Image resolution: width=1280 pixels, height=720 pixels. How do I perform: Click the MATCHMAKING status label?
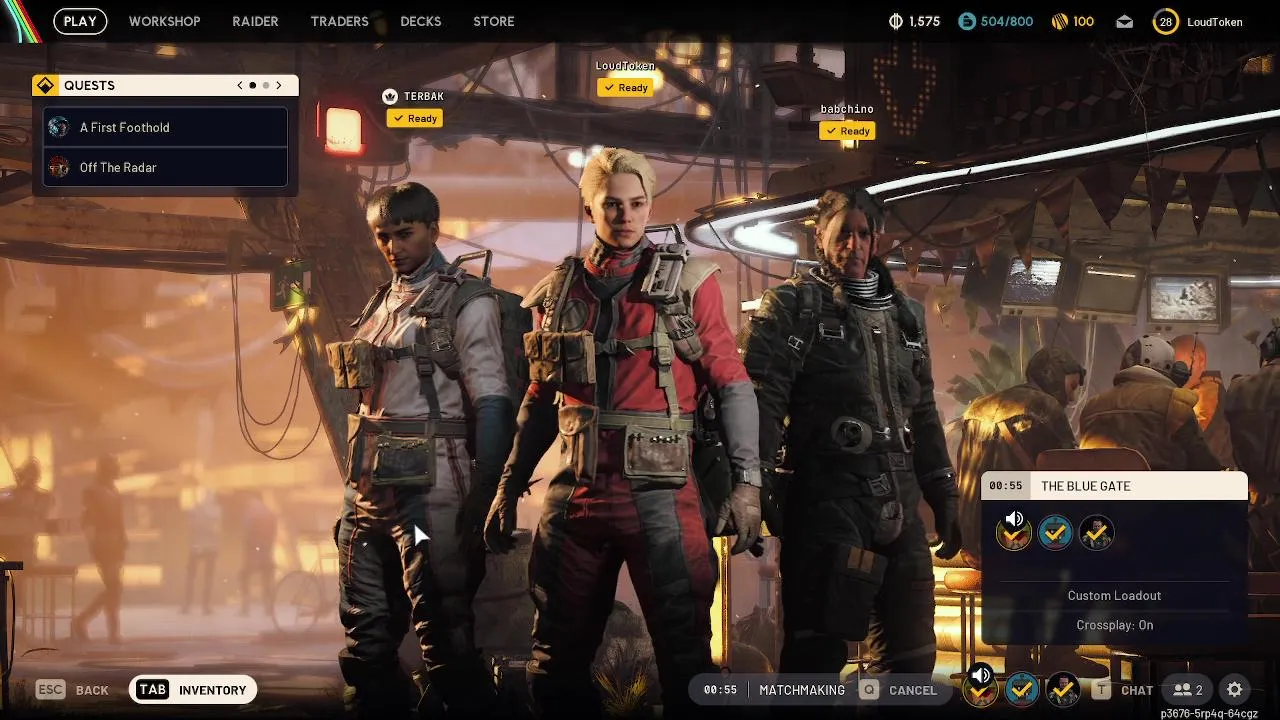pos(802,690)
